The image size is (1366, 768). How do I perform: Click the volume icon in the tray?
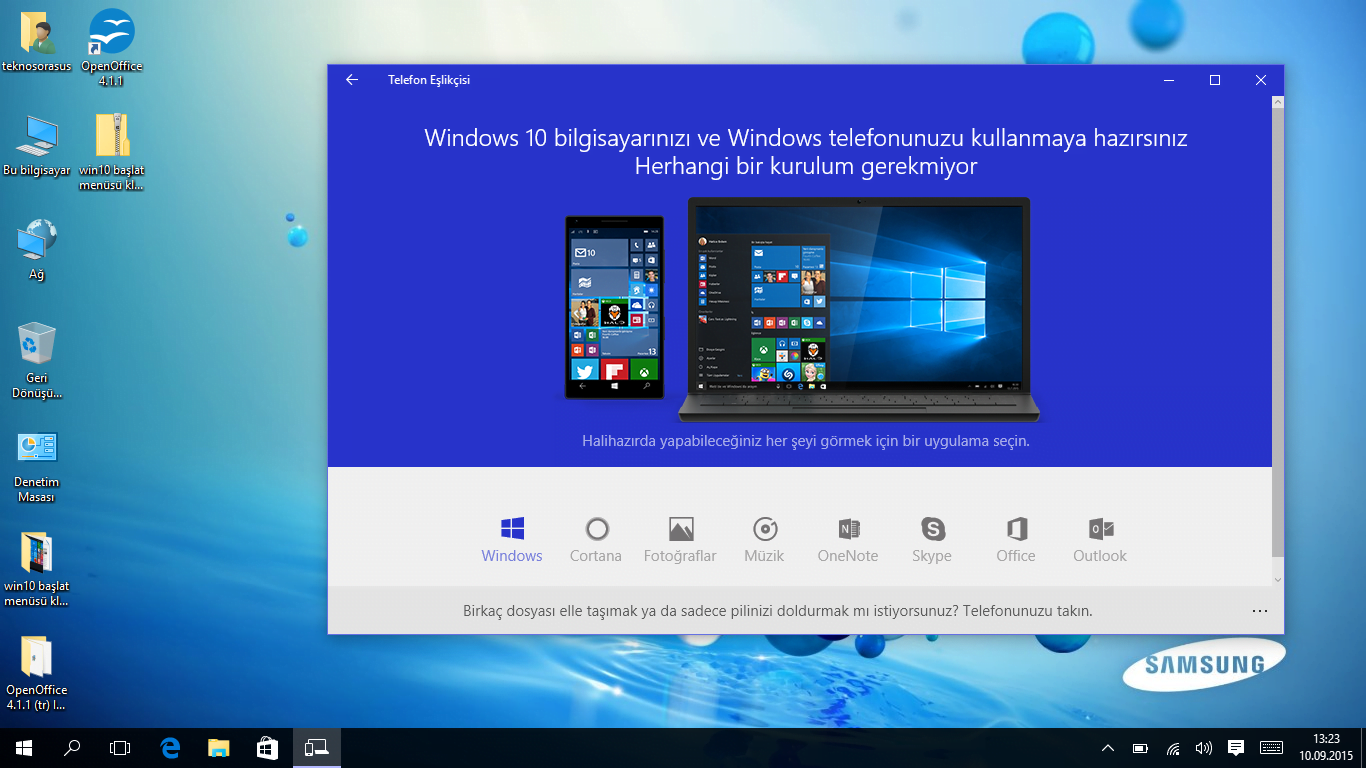(x=1205, y=747)
